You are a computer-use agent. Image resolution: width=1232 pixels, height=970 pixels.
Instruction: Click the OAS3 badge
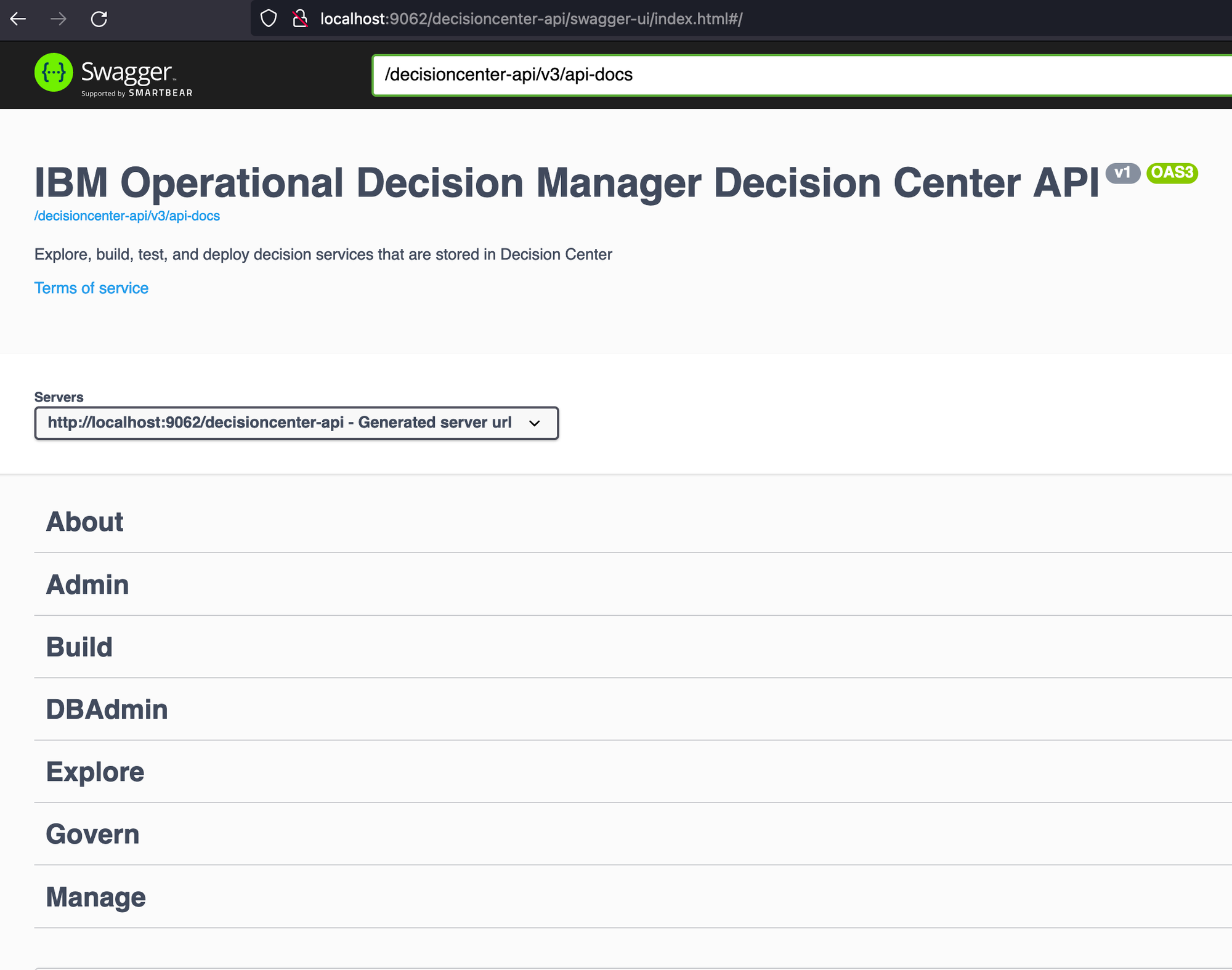[1172, 172]
